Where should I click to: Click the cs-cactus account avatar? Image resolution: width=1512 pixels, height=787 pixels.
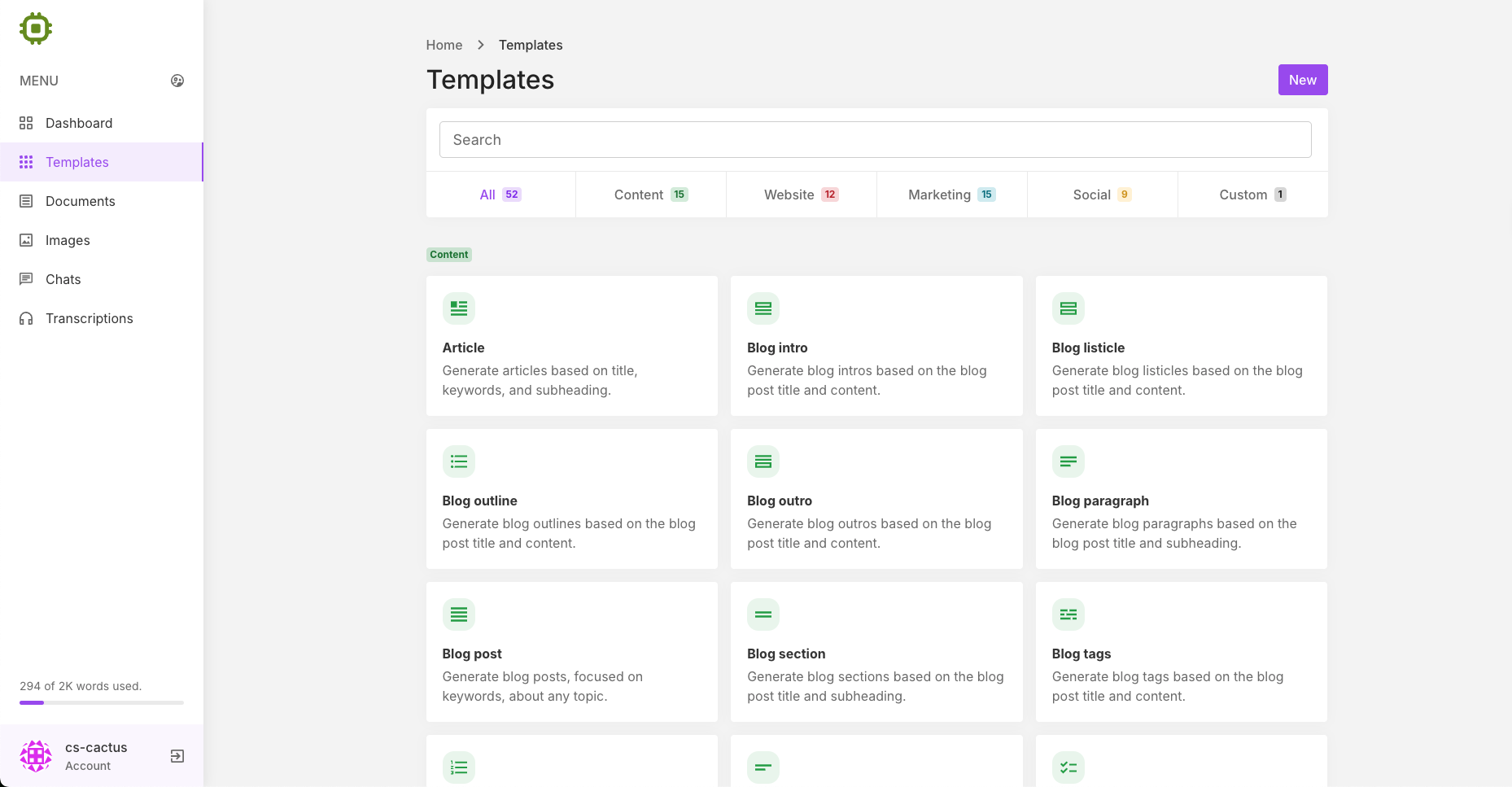[x=36, y=756]
